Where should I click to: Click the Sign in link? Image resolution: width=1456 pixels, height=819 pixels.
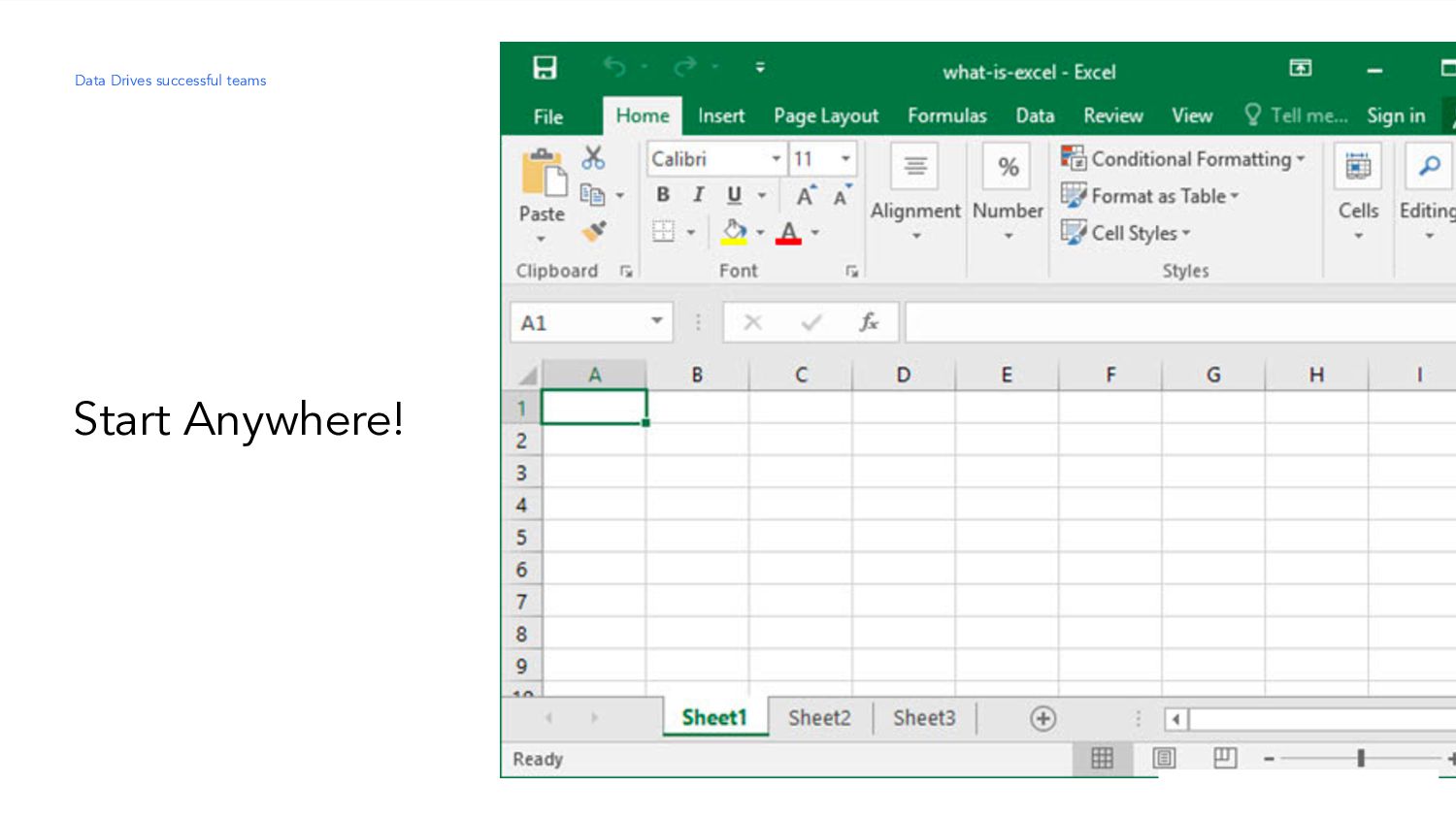1396,115
